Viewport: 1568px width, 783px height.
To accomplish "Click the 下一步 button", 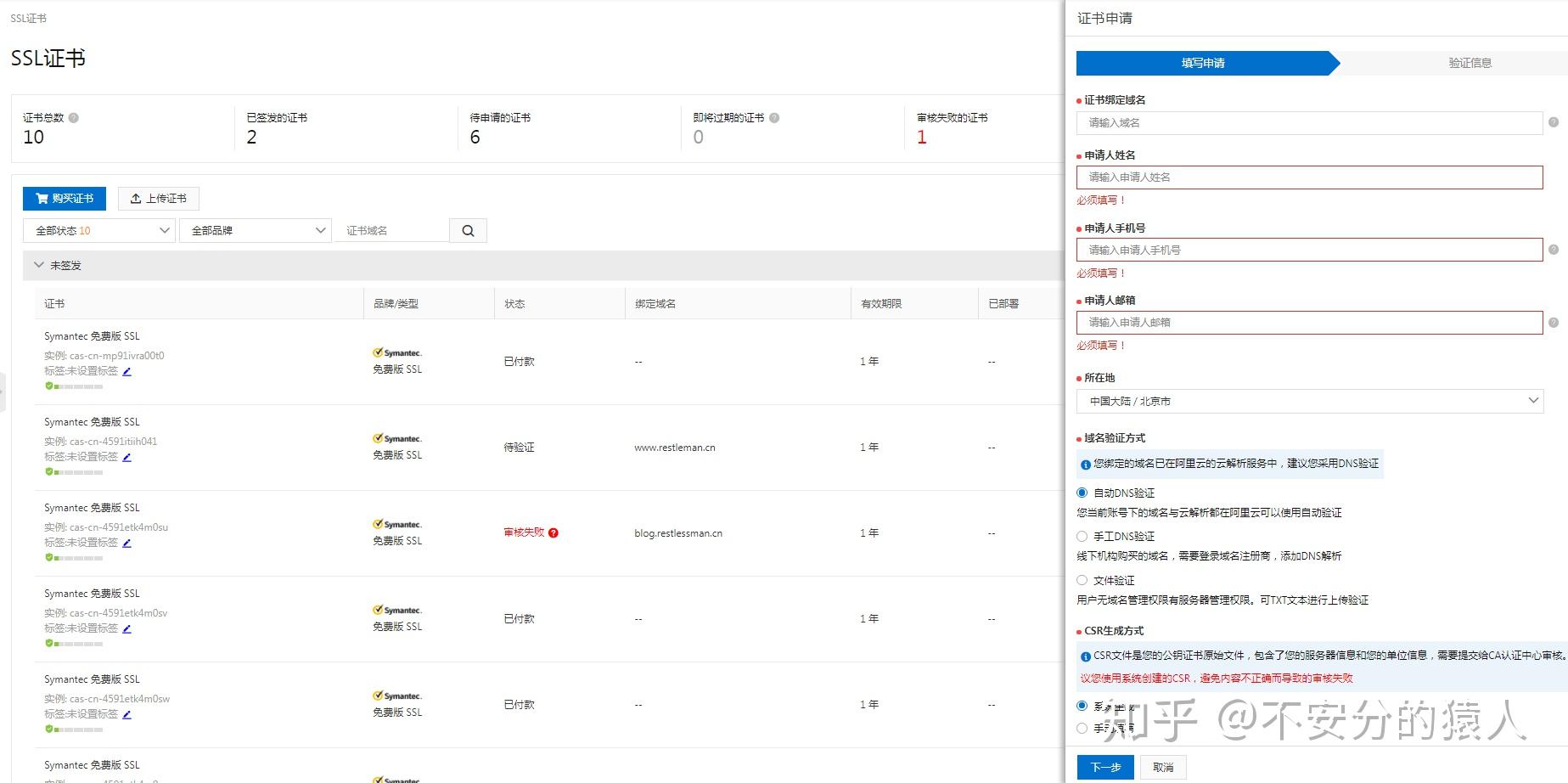I will 1104,766.
